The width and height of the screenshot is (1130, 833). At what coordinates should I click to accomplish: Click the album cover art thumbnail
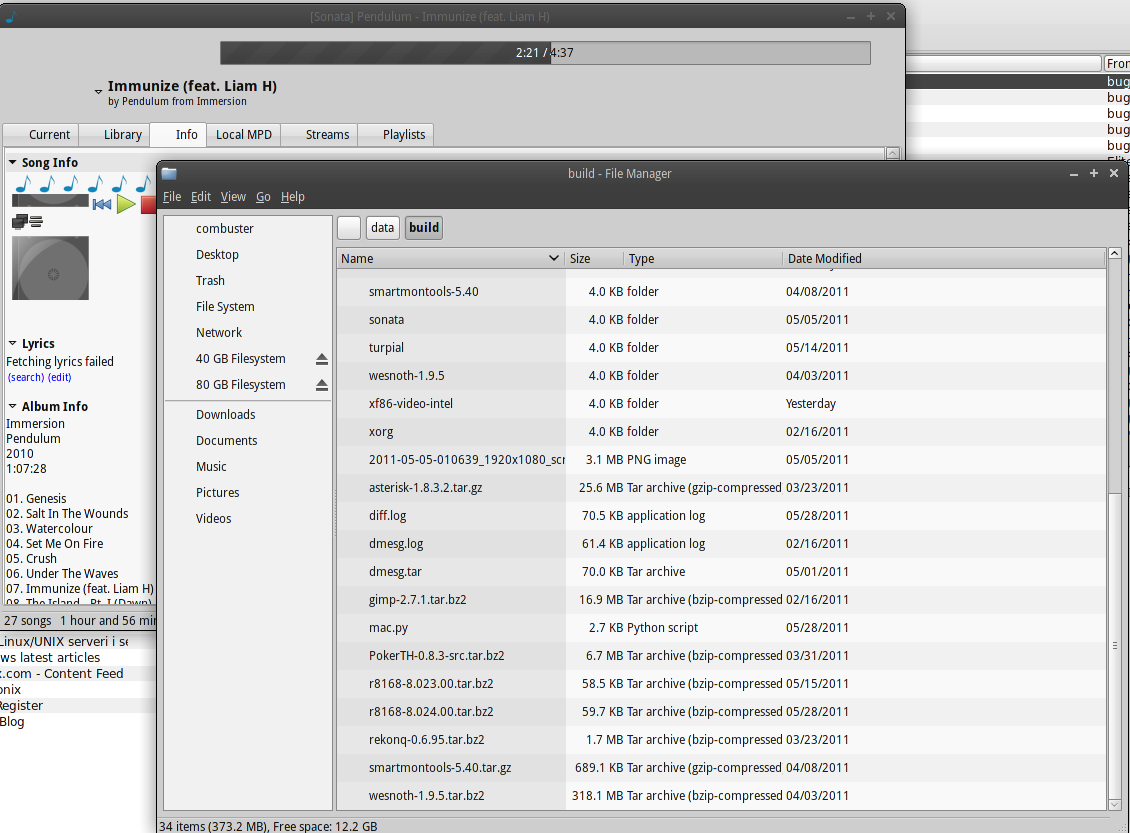(50, 268)
